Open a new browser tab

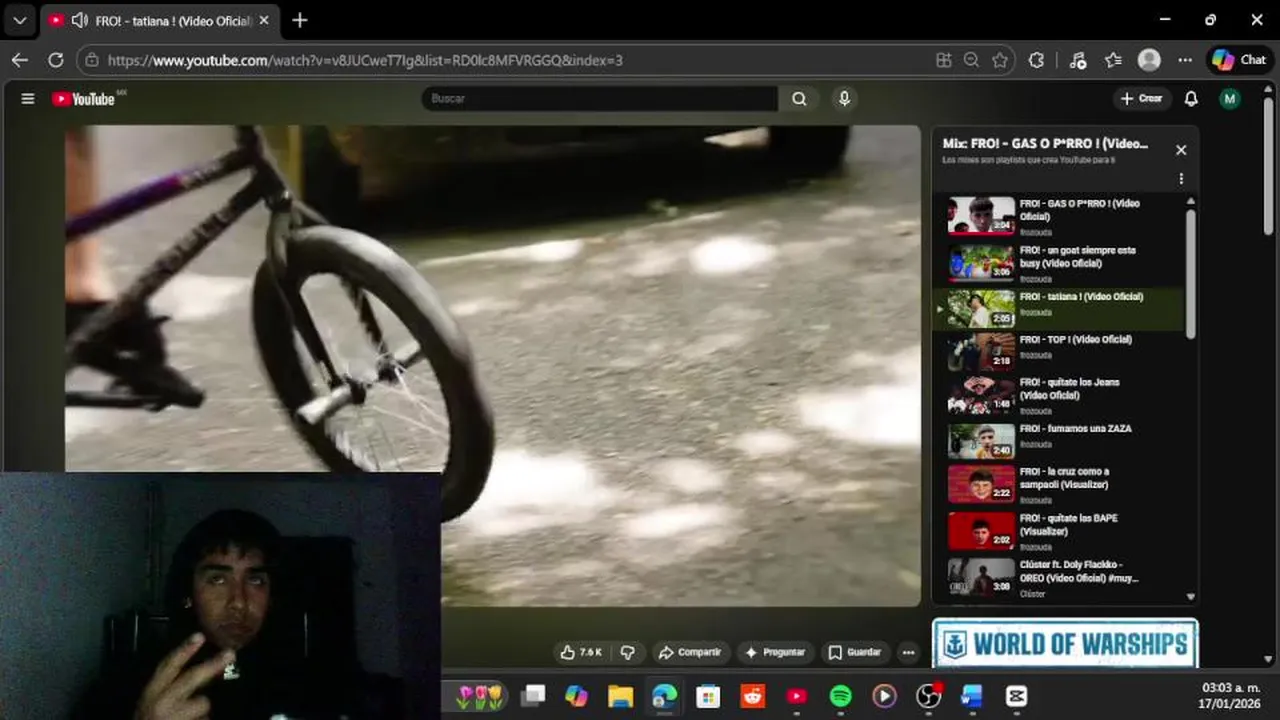300,20
